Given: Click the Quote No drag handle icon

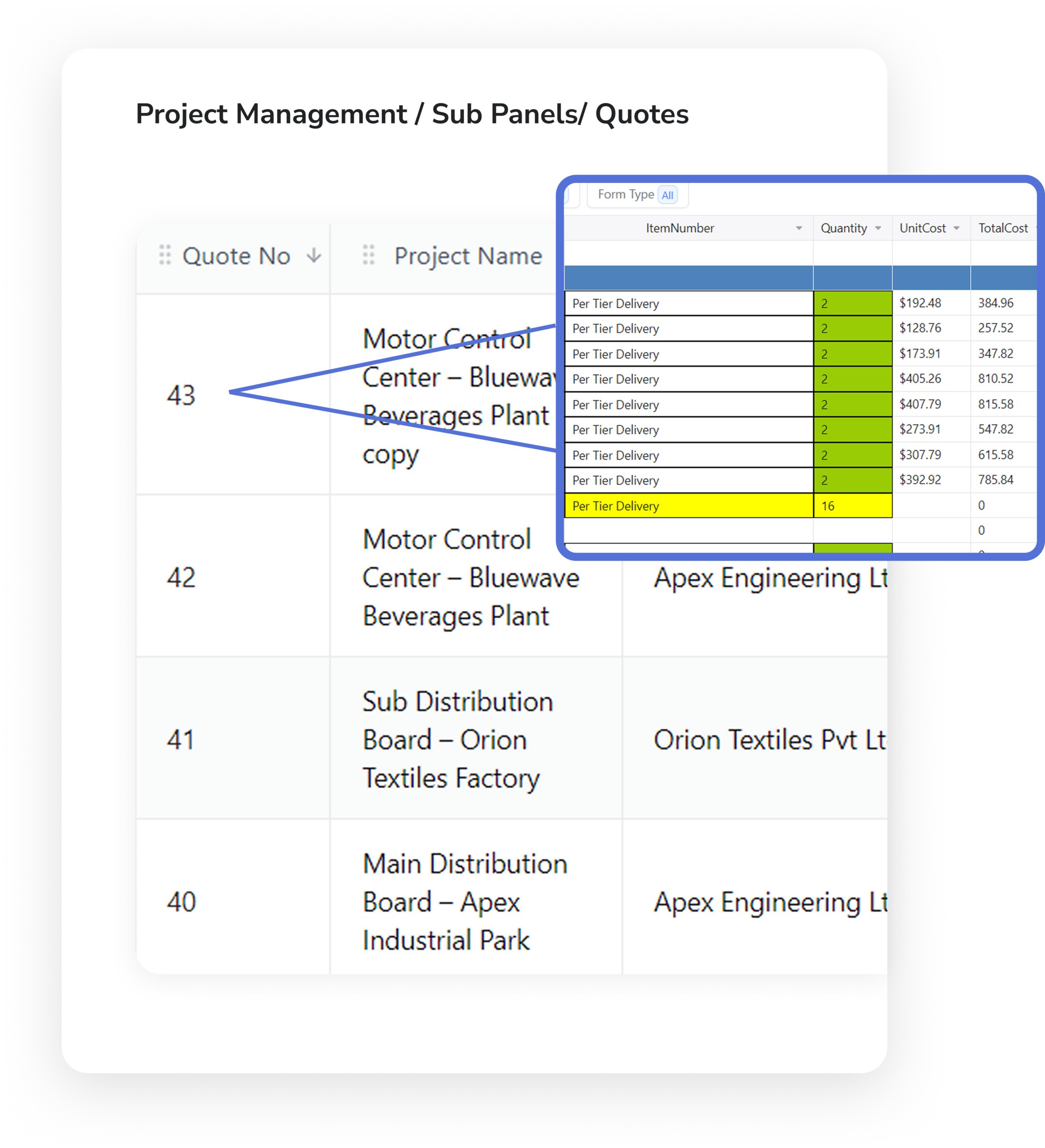Looking at the screenshot, I should coord(165,255).
